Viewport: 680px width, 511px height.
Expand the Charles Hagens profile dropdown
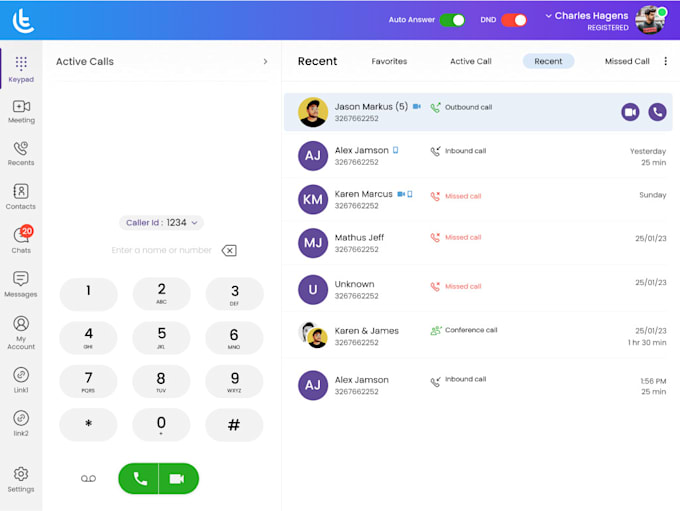pos(549,16)
